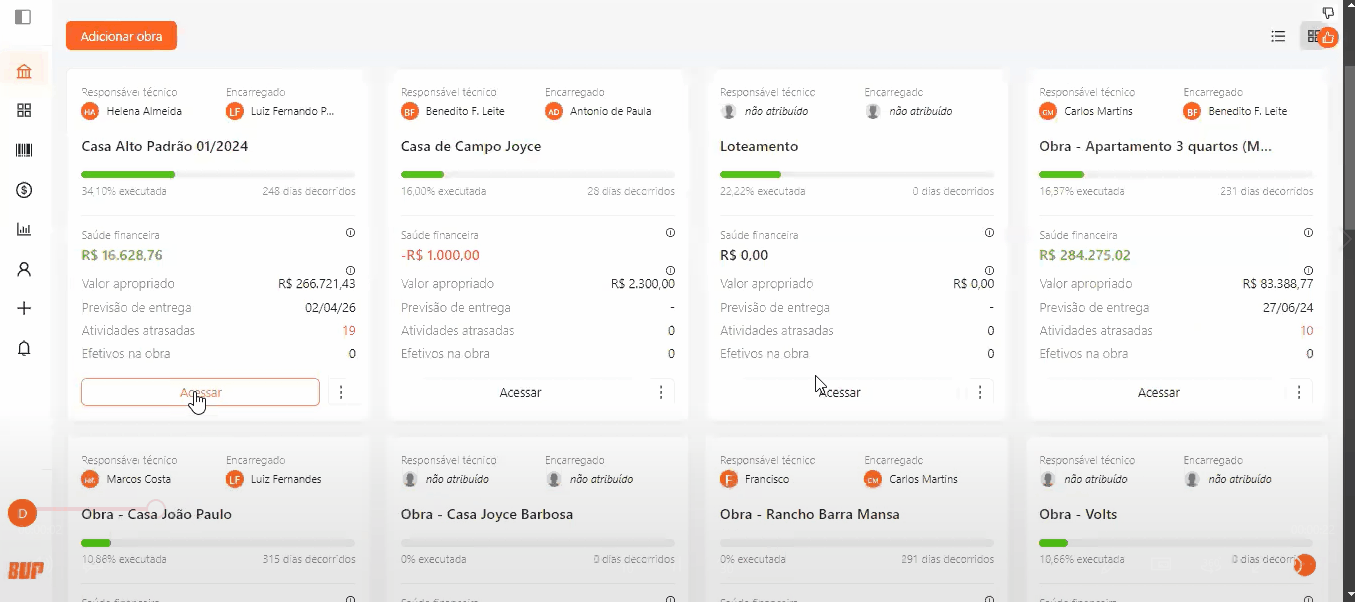Click Saúde financeira info icon on Apartamento 3 quartos
This screenshot has height=602, width=1355.
pyautogui.click(x=1308, y=232)
